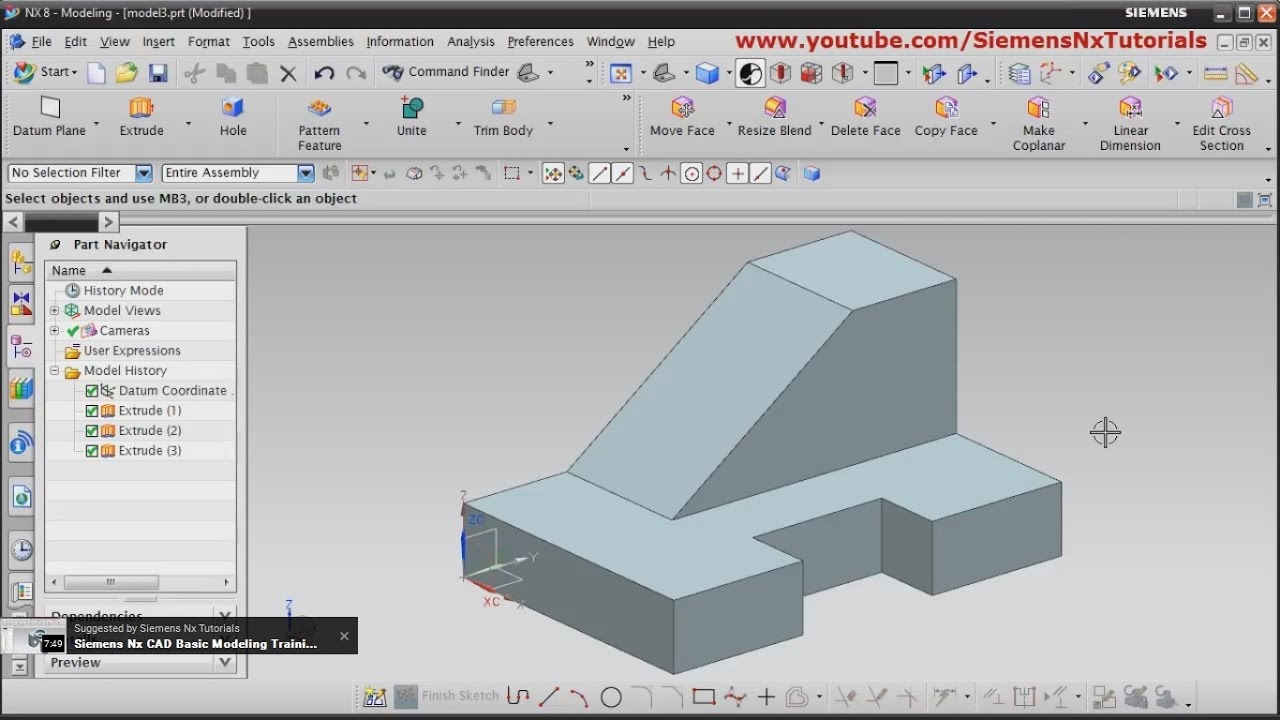This screenshot has width=1280, height=720.
Task: Toggle the Extrude (1) checkbox
Action: 92,411
